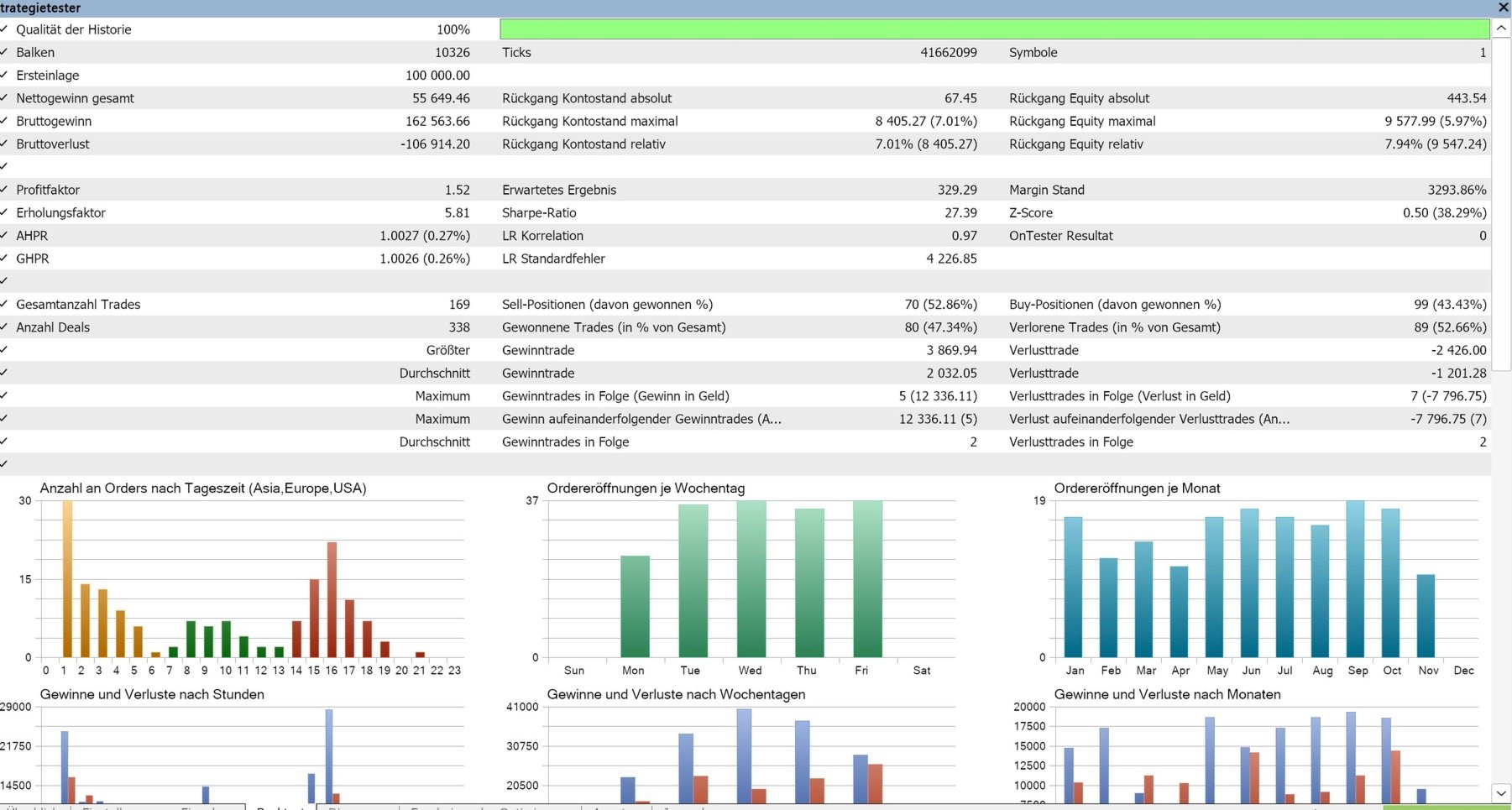Click the consecutive wins value '5 (12 336.11)'
The height and width of the screenshot is (810, 1512).
(938, 396)
